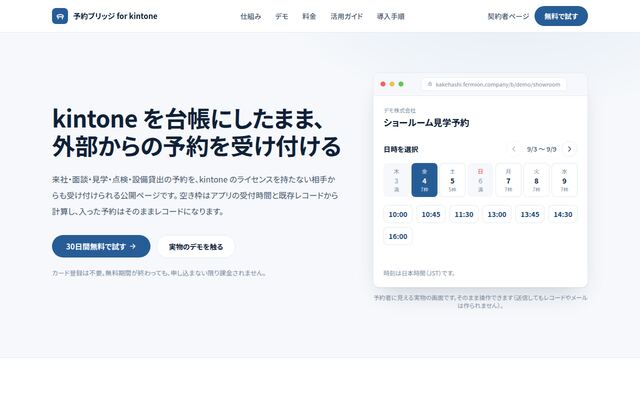Click the 9/3〜9/9 date range label
The image size is (640, 400).
(x=542, y=149)
